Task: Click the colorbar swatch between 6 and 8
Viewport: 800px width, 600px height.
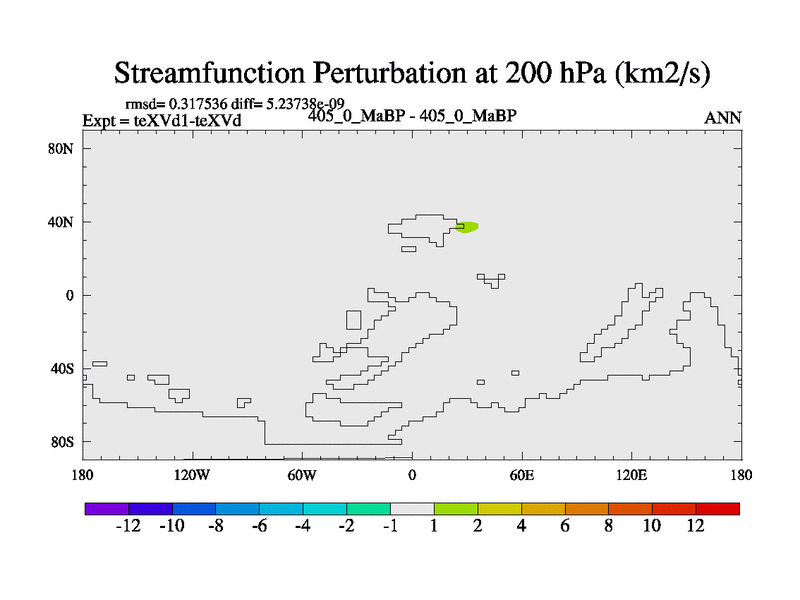Action: tap(587, 509)
